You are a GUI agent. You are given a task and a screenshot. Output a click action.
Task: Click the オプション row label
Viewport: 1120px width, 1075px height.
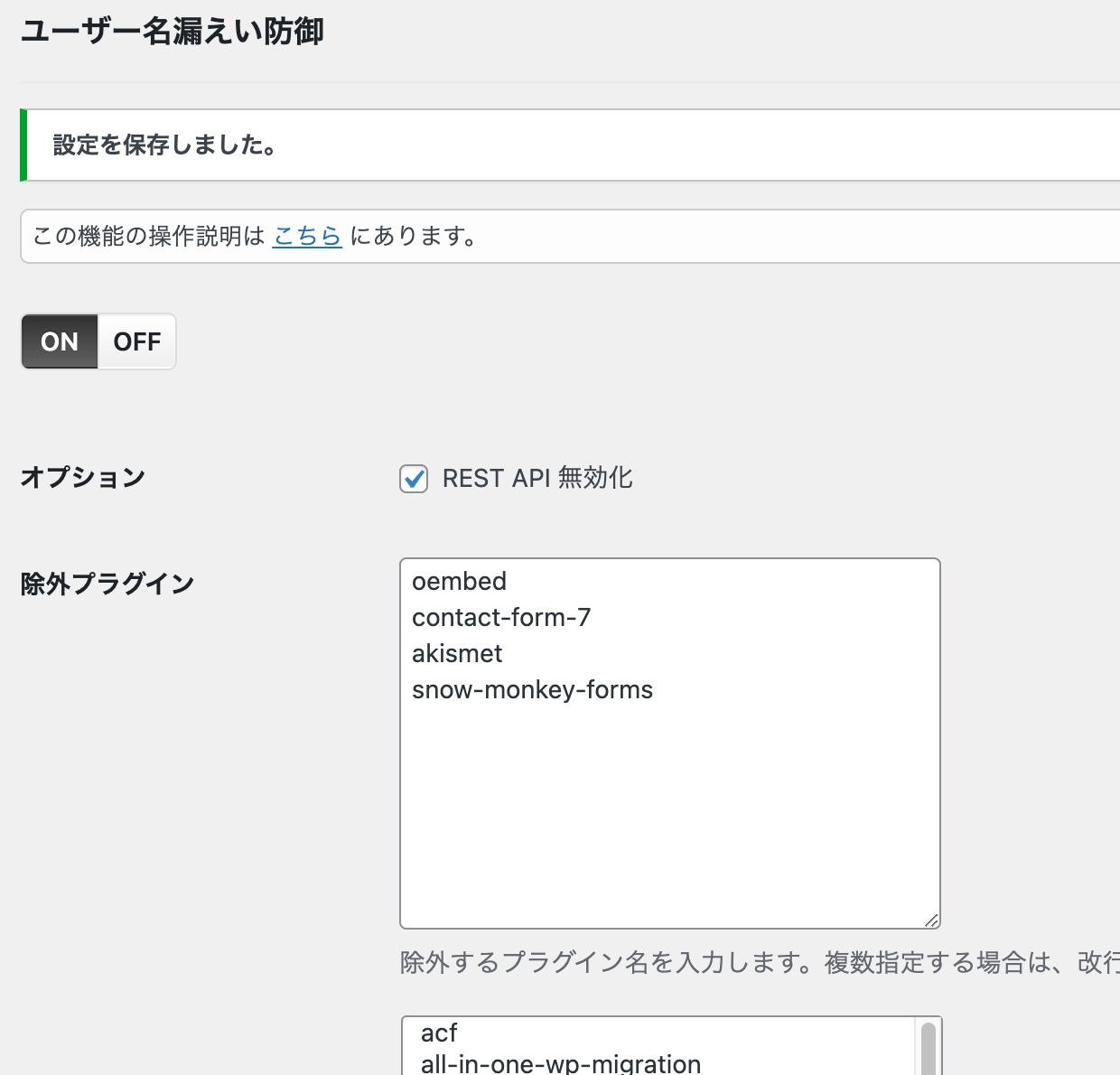pos(82,478)
